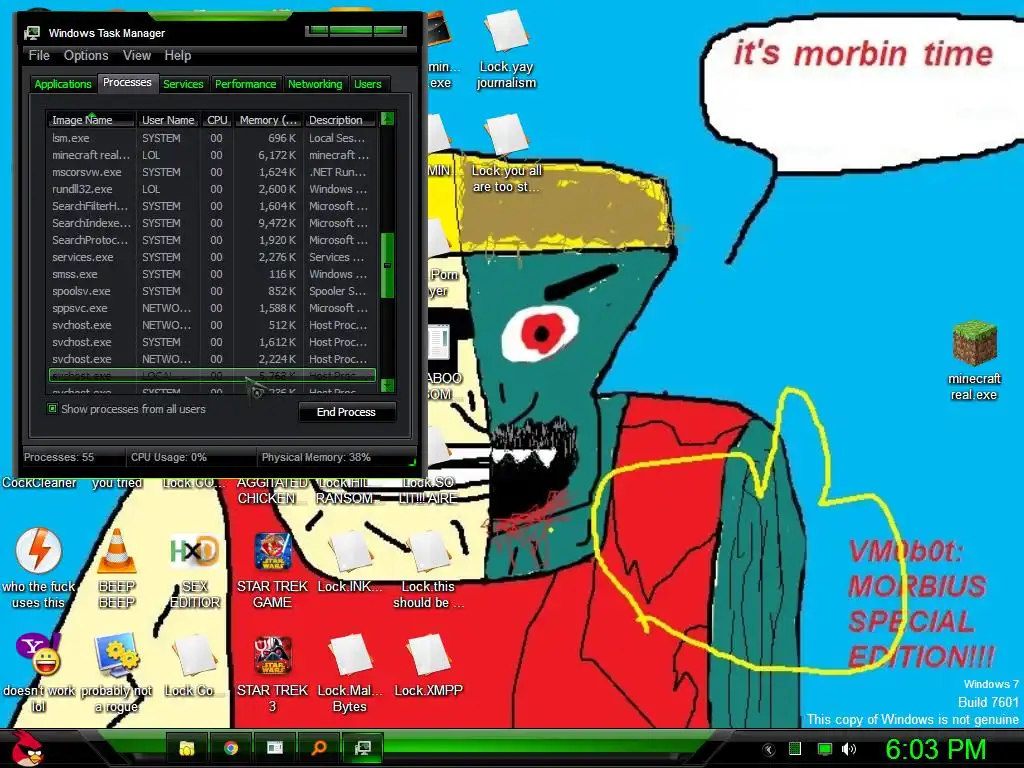Select the Task Manager taskbar button

pyautogui.click(x=362, y=748)
